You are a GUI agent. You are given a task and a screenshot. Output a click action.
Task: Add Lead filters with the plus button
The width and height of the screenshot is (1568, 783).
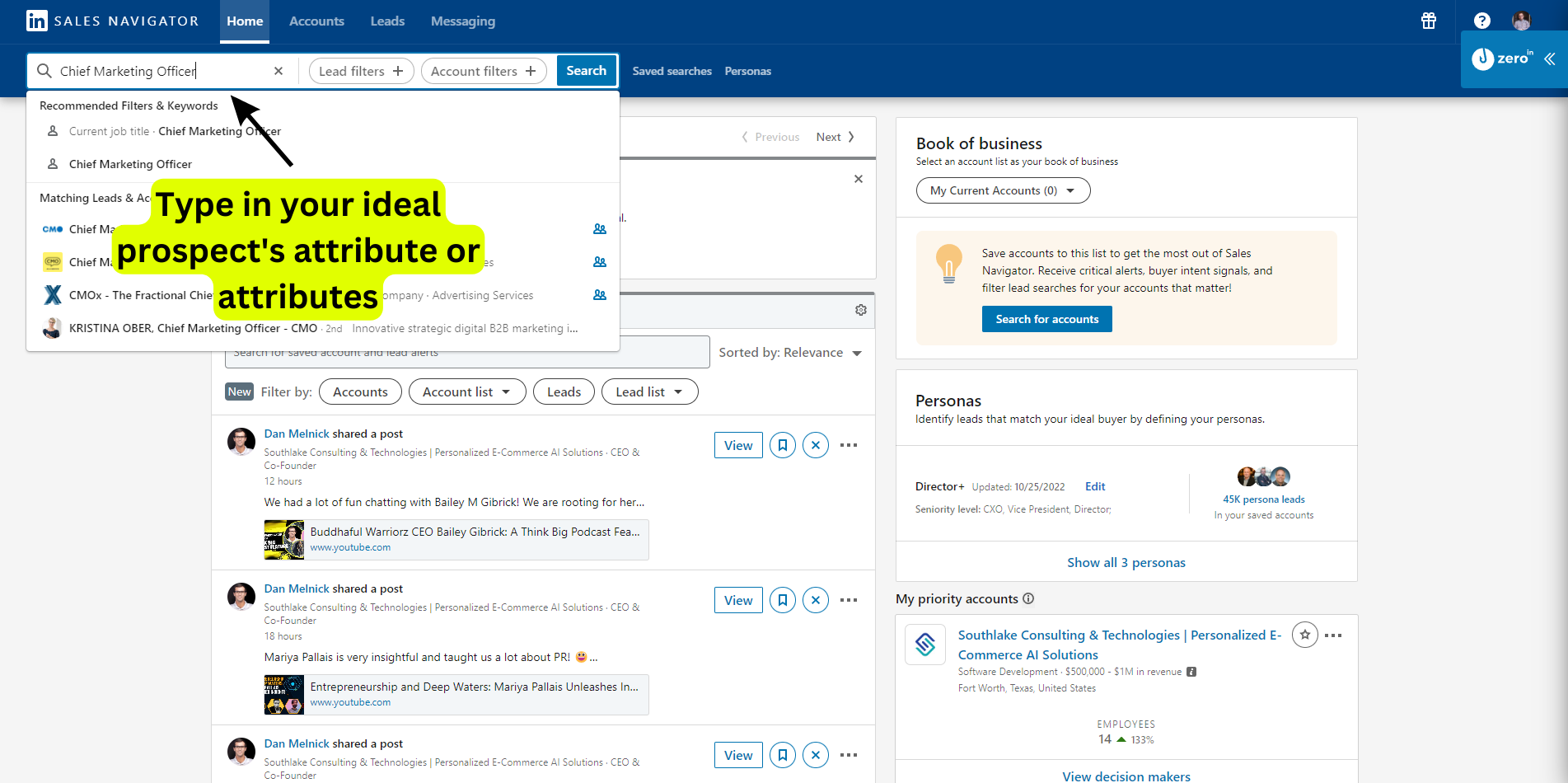361,71
